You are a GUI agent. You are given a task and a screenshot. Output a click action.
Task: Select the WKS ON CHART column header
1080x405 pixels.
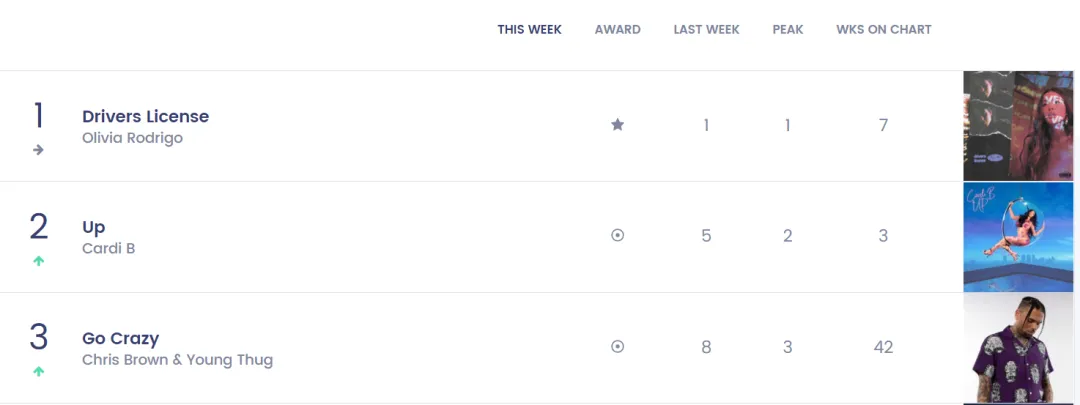[x=884, y=30]
